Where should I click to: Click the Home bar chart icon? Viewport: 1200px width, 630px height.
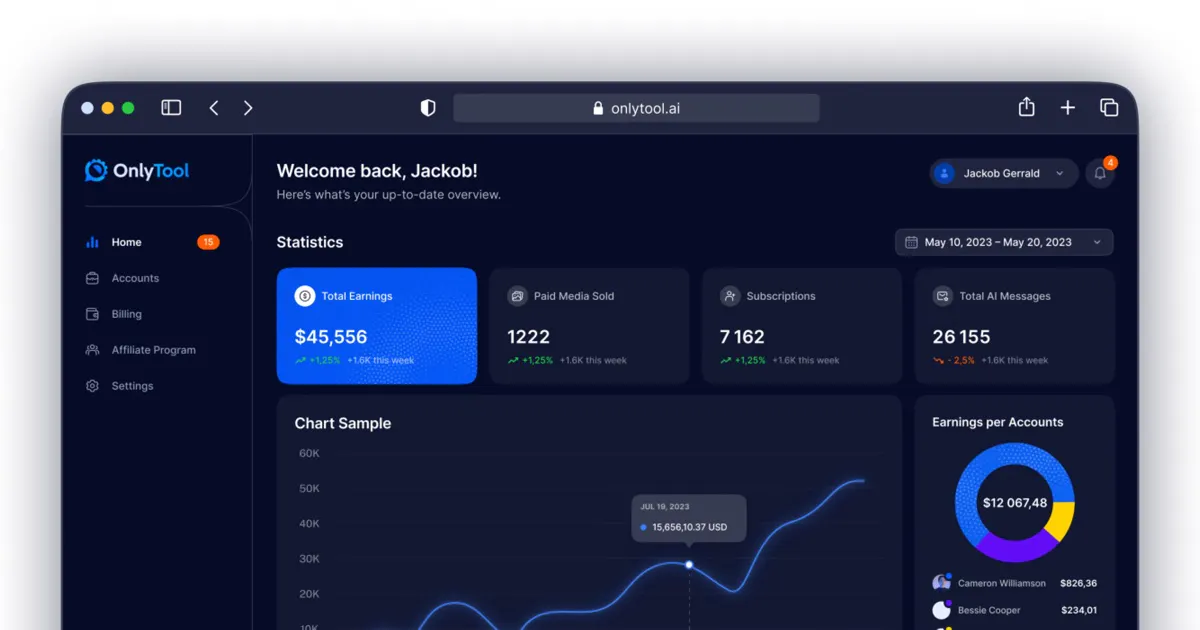pos(92,242)
